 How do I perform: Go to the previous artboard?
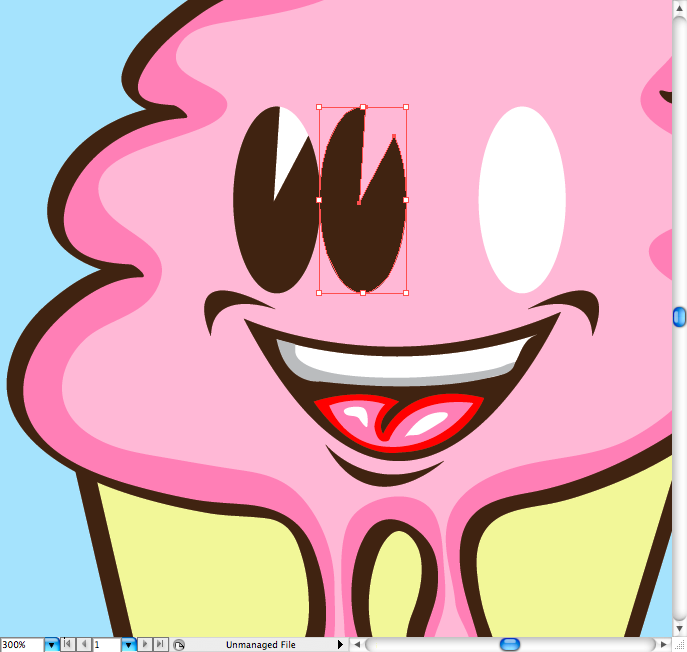[83, 645]
